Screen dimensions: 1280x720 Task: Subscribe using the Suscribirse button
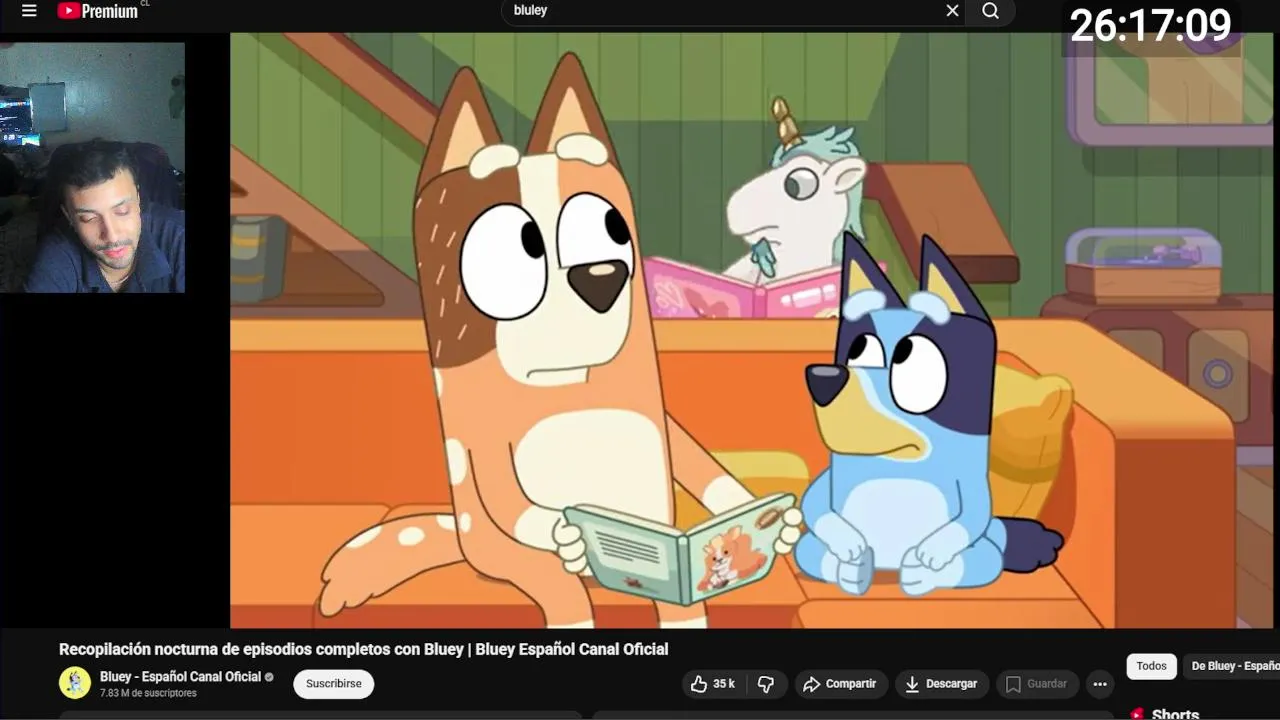[x=334, y=684]
